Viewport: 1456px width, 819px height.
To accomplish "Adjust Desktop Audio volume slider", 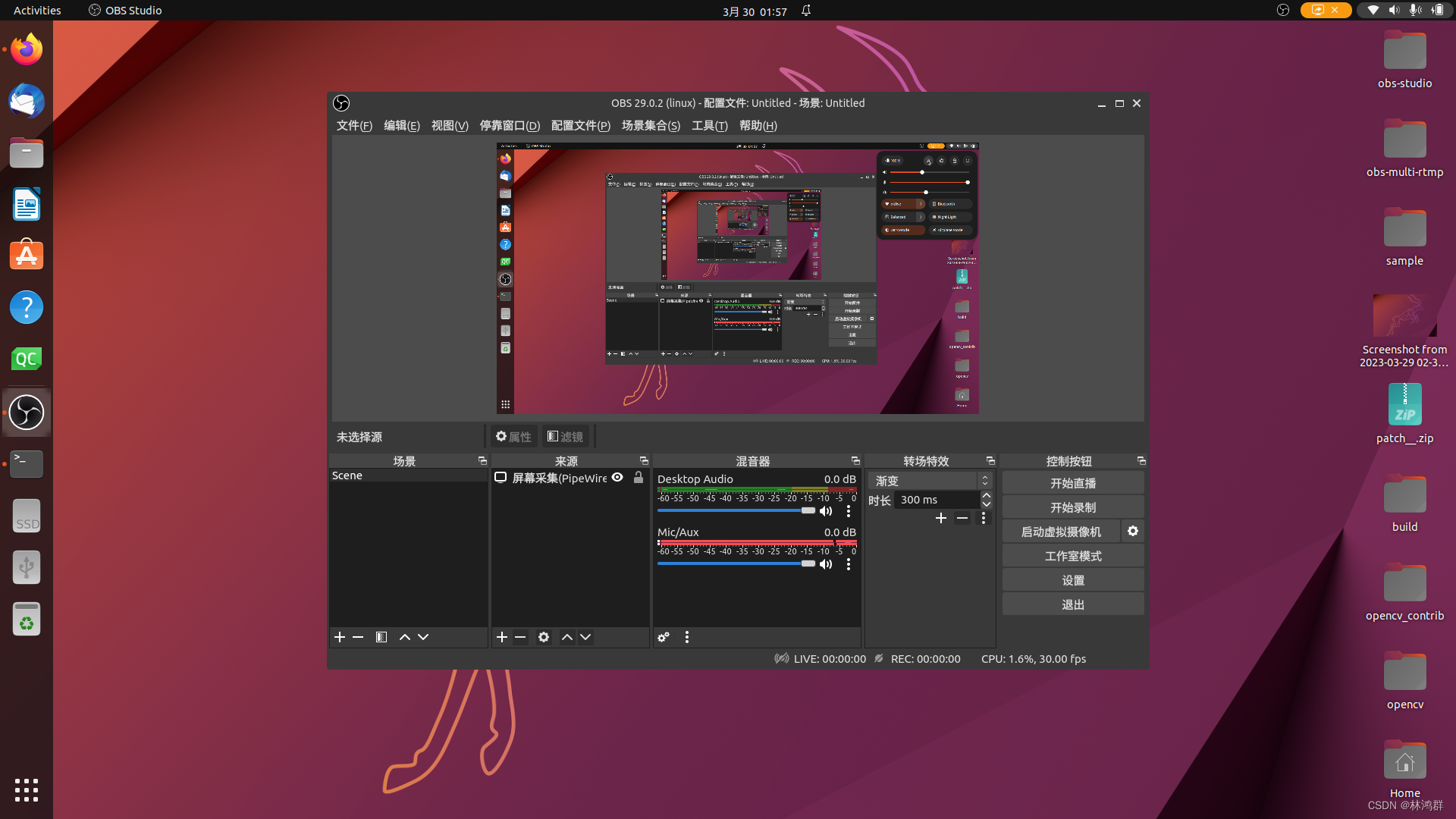I will click(x=736, y=511).
